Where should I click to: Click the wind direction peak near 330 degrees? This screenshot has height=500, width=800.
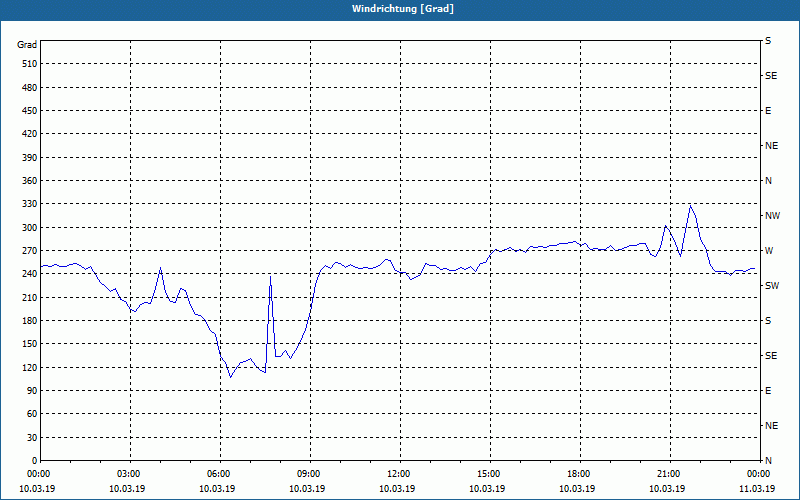tap(690, 206)
